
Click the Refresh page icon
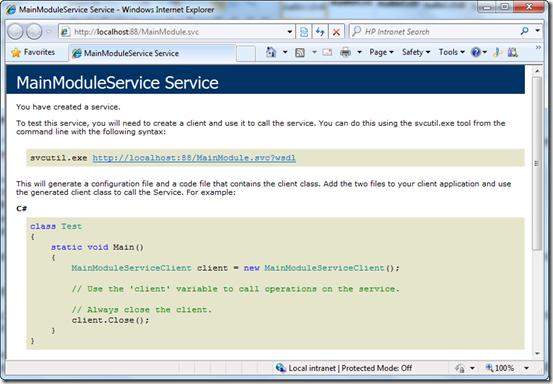click(320, 32)
